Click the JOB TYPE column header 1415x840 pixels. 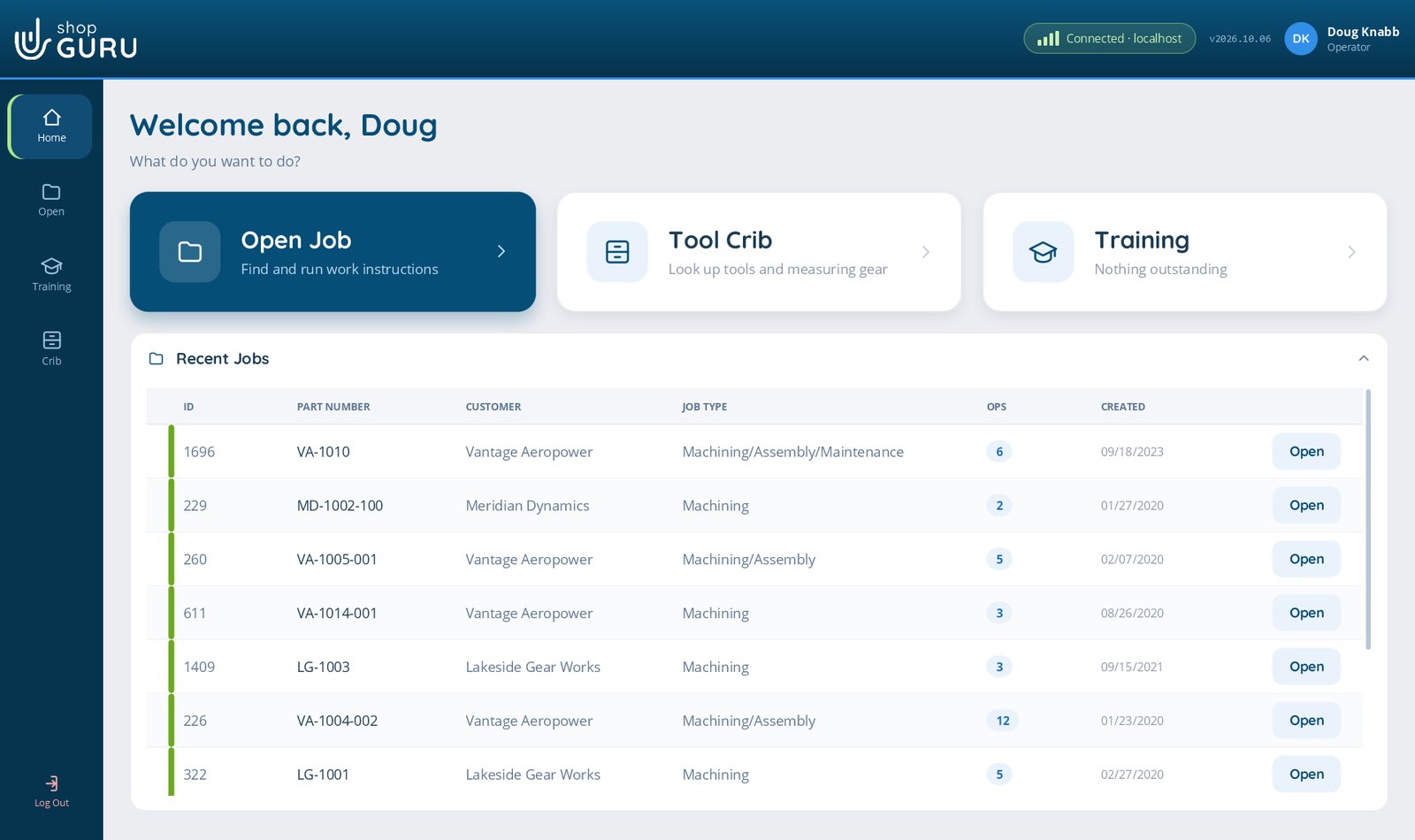click(x=704, y=407)
